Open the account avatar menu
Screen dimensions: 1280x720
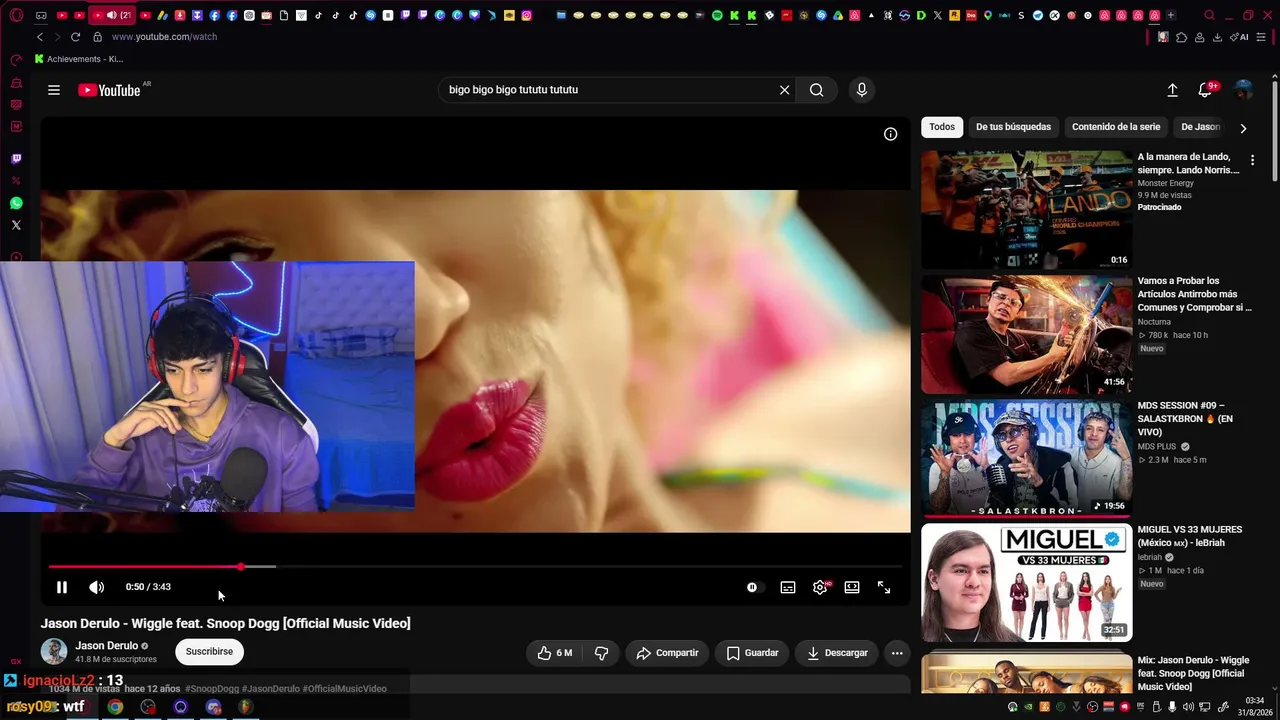[x=1244, y=90]
